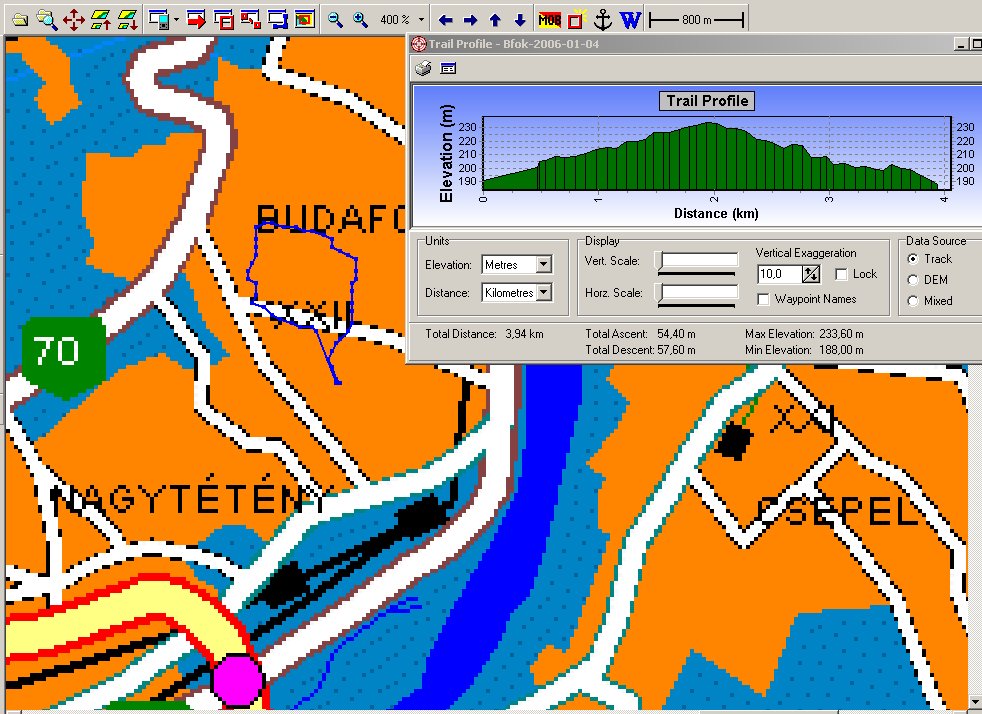The width and height of the screenshot is (982, 714).
Task: Click the blue W waypoint icon
Action: click(x=630, y=20)
